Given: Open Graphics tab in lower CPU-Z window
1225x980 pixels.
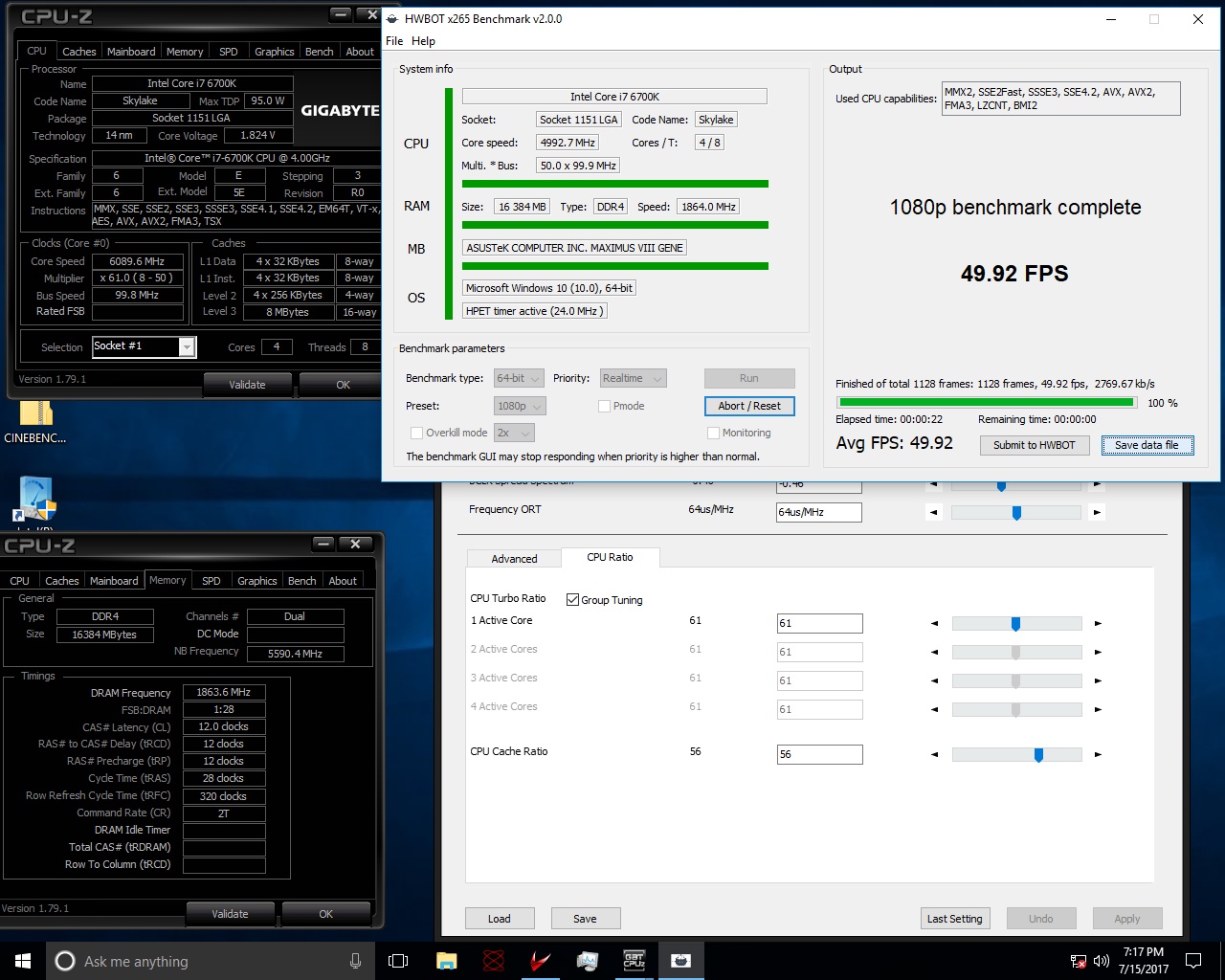Looking at the screenshot, I should pos(257,581).
